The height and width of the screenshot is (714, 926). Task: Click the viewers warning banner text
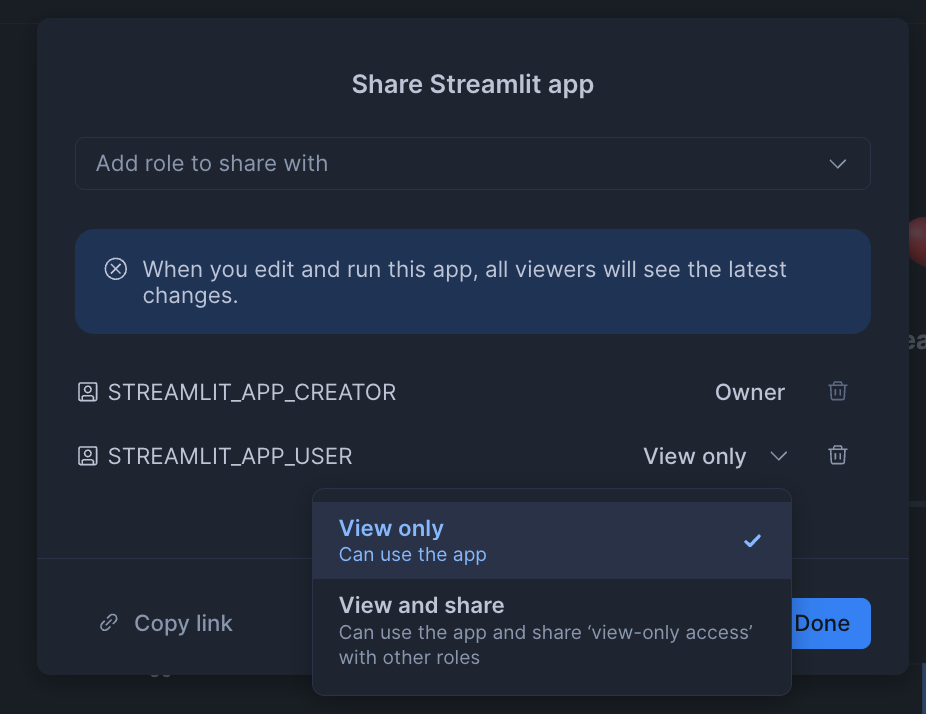(465, 281)
